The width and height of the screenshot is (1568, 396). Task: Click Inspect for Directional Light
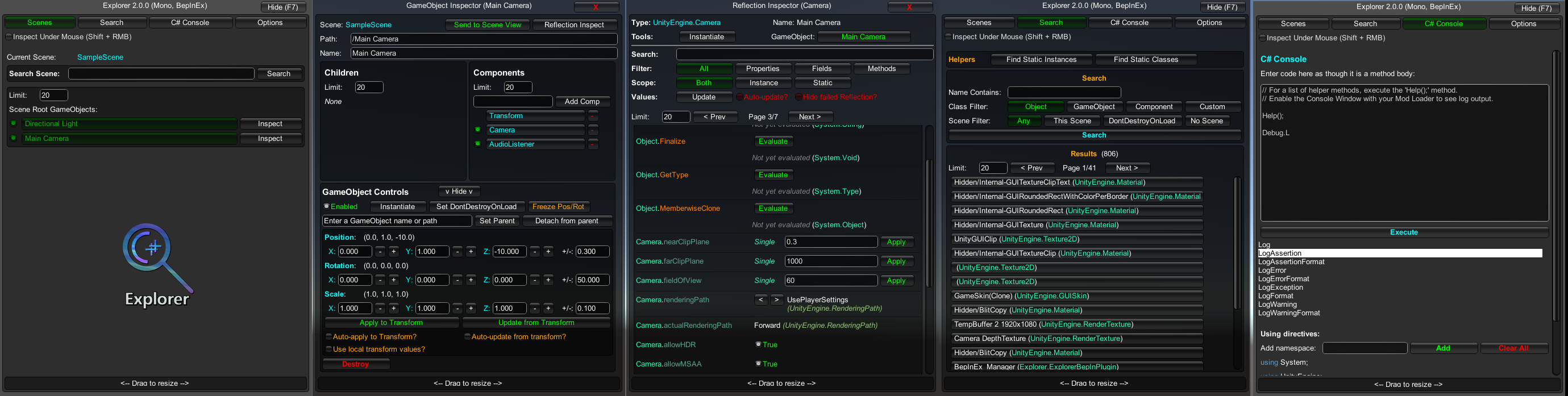(x=271, y=123)
